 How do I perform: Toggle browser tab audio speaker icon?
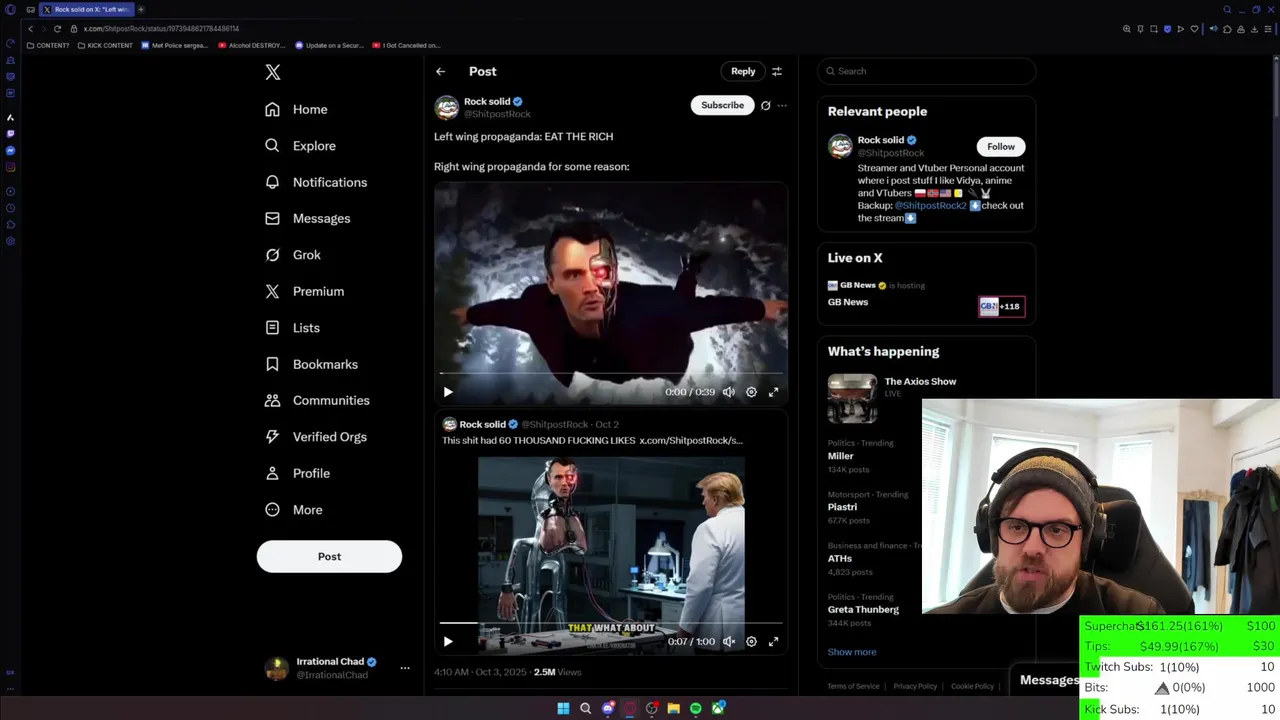click(x=1214, y=29)
